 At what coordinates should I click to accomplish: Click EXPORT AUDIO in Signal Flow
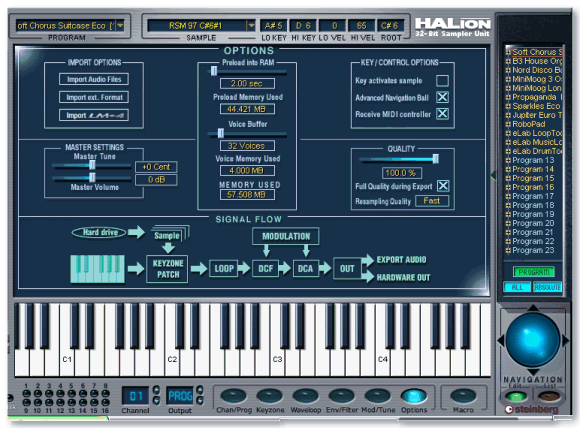pyautogui.click(x=401, y=260)
